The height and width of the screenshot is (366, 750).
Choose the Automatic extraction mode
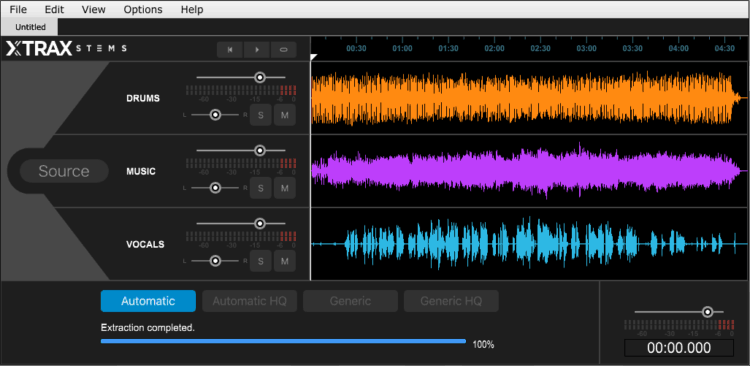click(x=148, y=301)
